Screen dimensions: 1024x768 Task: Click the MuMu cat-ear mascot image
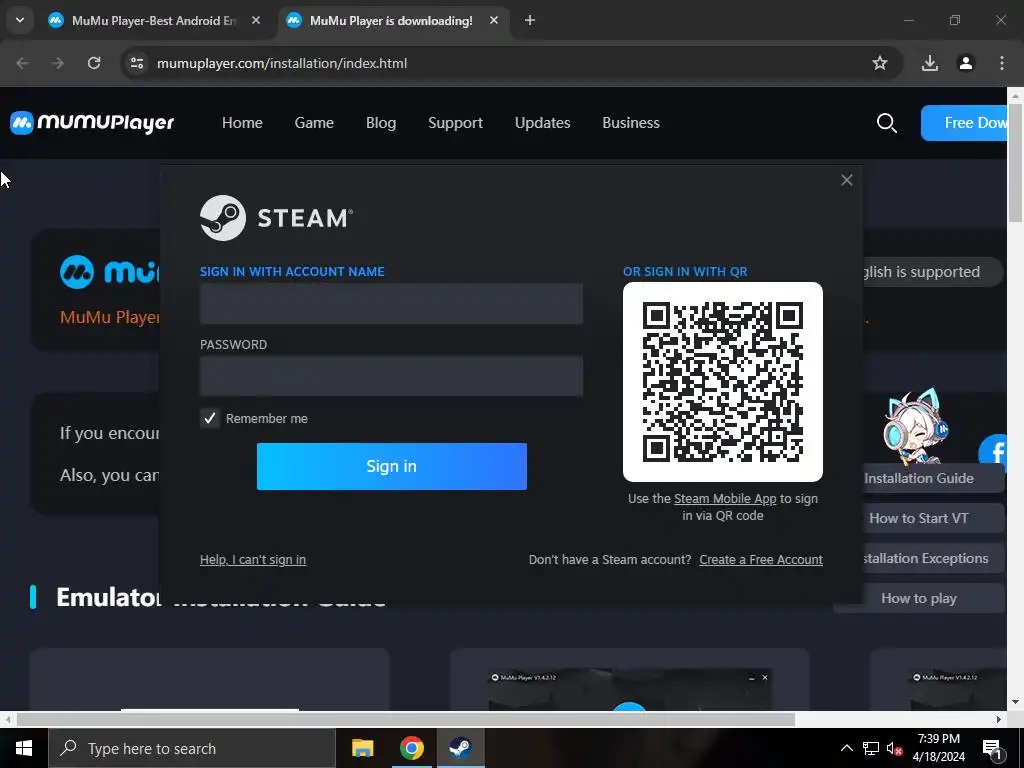[916, 426]
